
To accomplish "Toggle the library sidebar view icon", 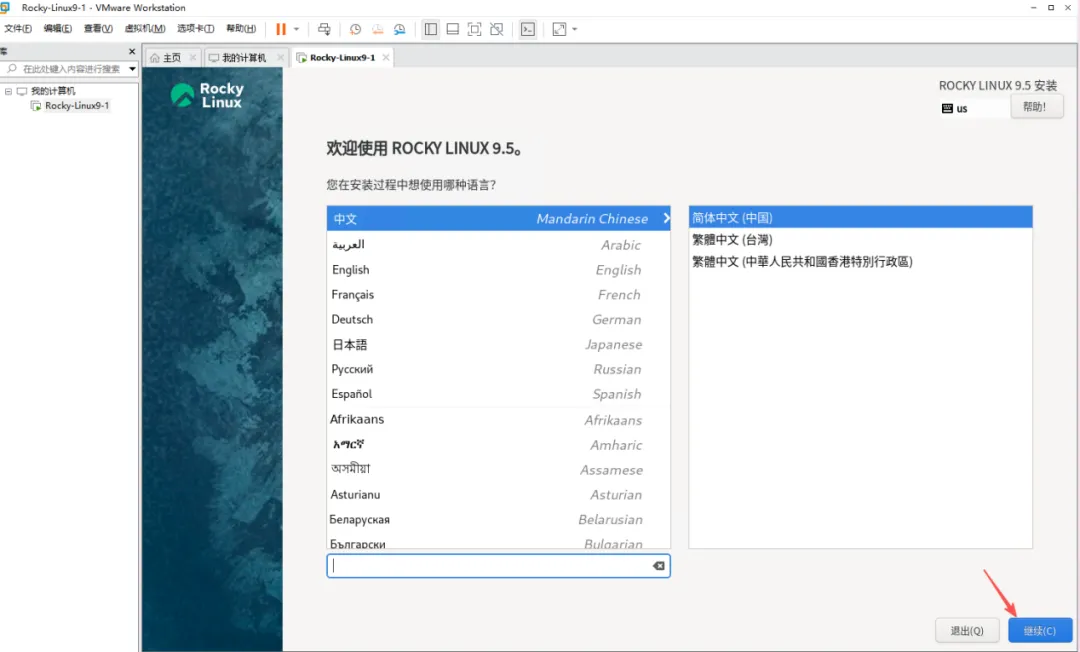I will 430,29.
